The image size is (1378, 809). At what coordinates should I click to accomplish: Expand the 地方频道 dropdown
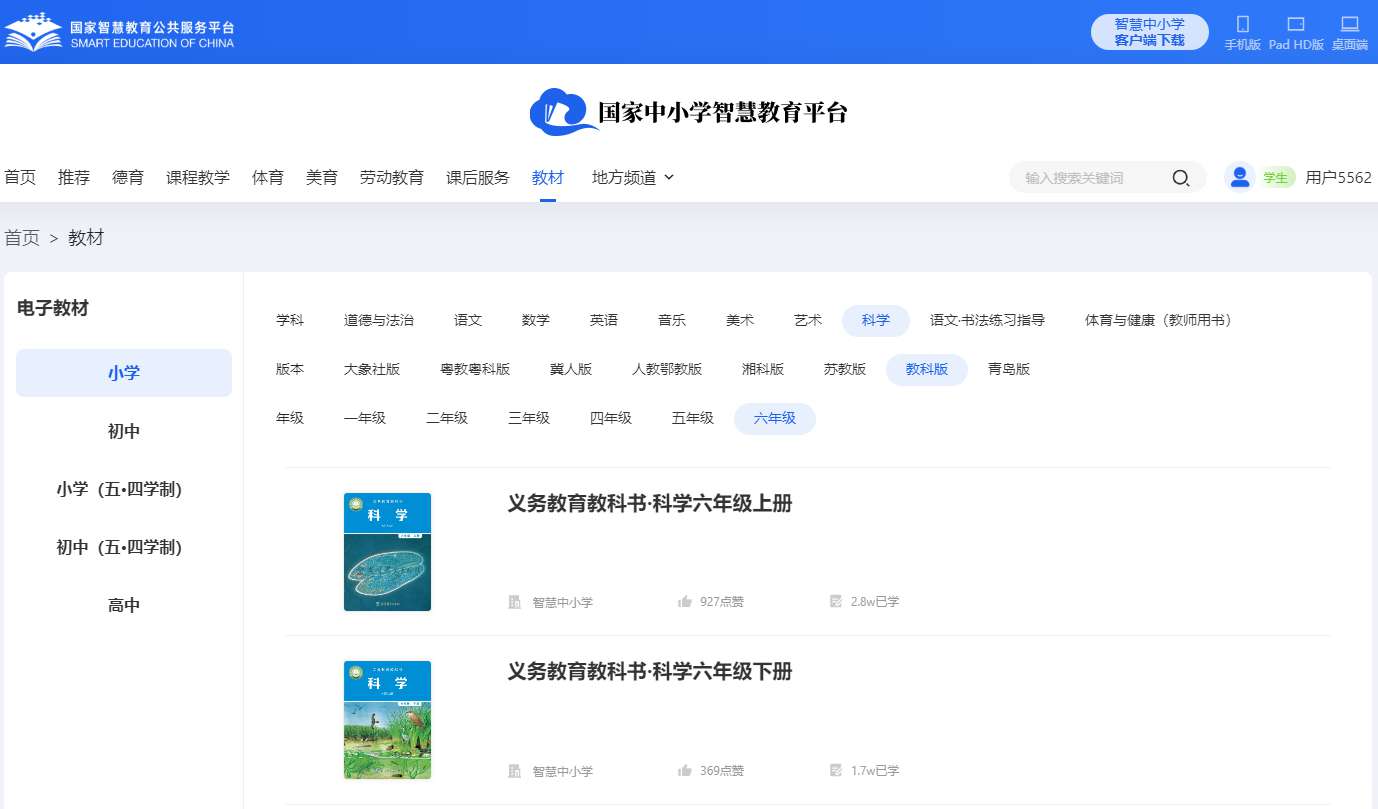click(x=633, y=177)
